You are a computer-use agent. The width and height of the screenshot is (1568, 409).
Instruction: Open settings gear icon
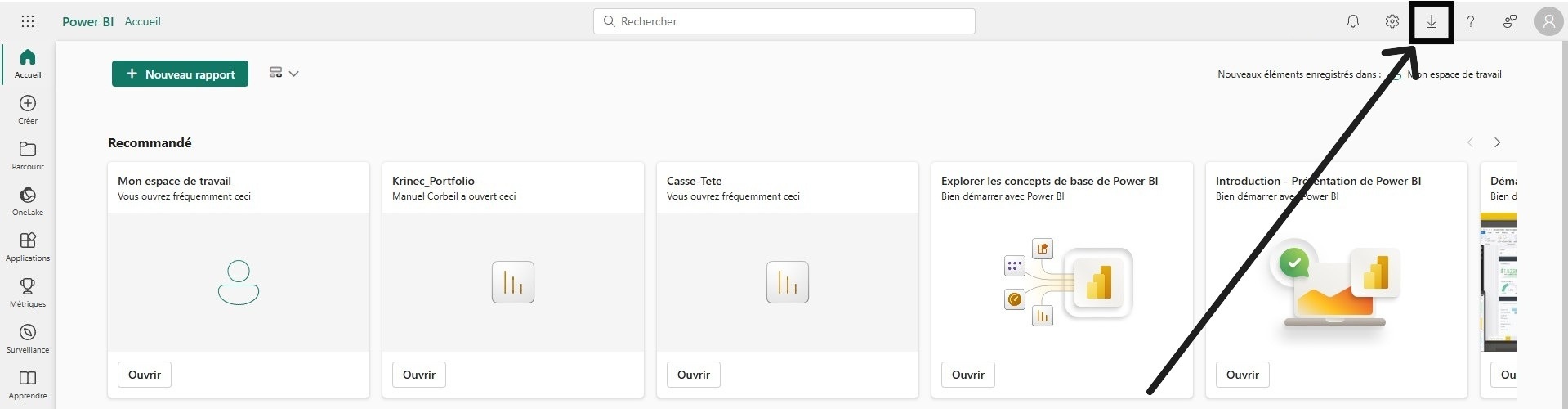click(x=1392, y=21)
